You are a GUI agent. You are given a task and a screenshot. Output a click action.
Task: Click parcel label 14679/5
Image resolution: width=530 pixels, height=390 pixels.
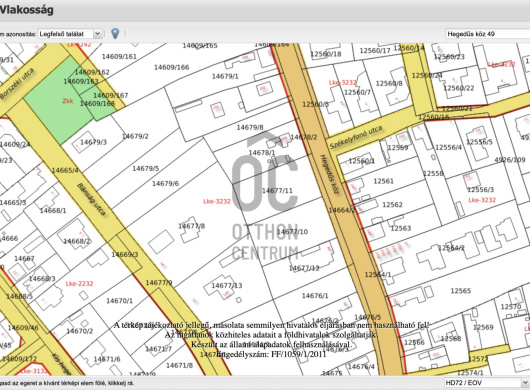coord(146,168)
